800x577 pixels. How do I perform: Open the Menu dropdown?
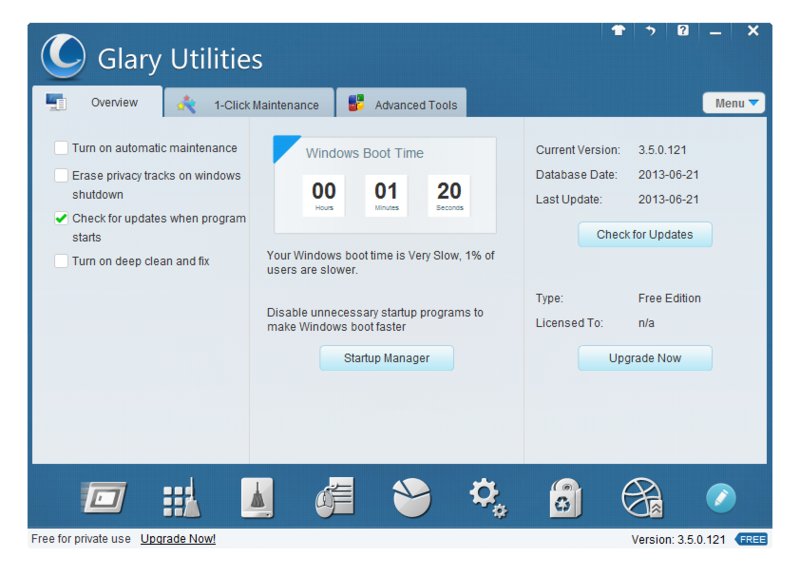(x=734, y=103)
